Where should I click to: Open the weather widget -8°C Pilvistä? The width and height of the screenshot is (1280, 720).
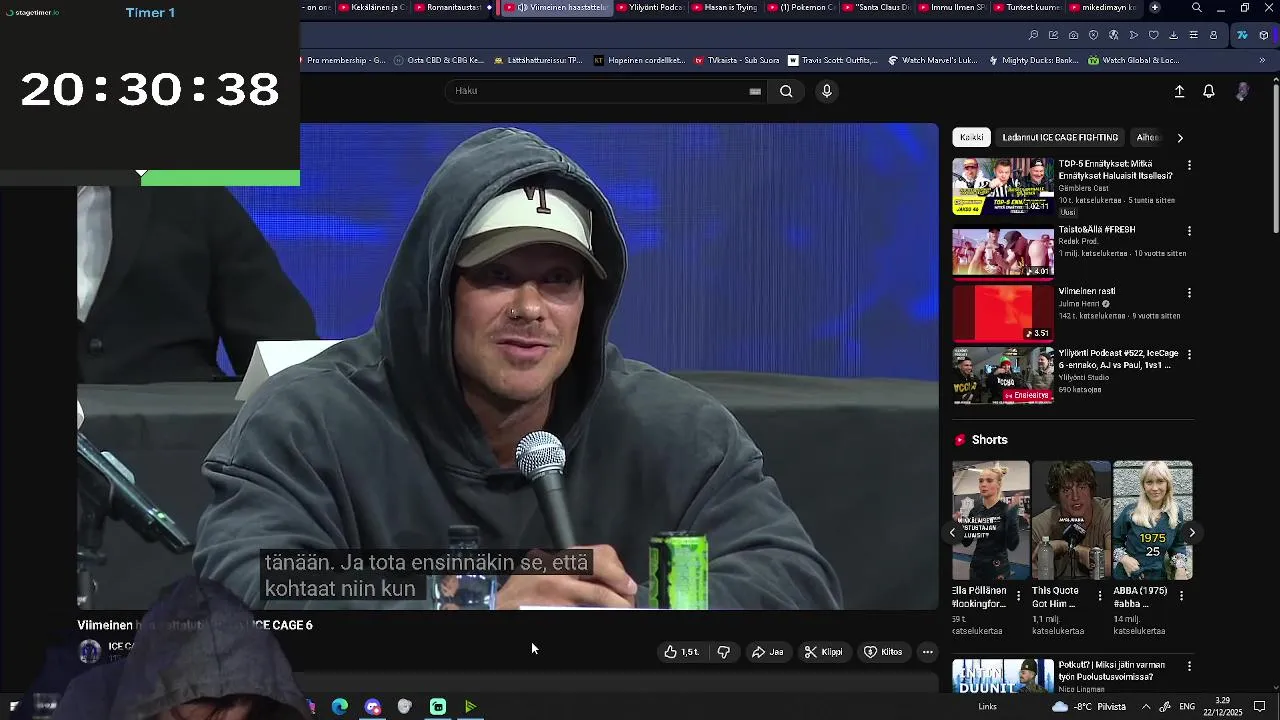1088,707
